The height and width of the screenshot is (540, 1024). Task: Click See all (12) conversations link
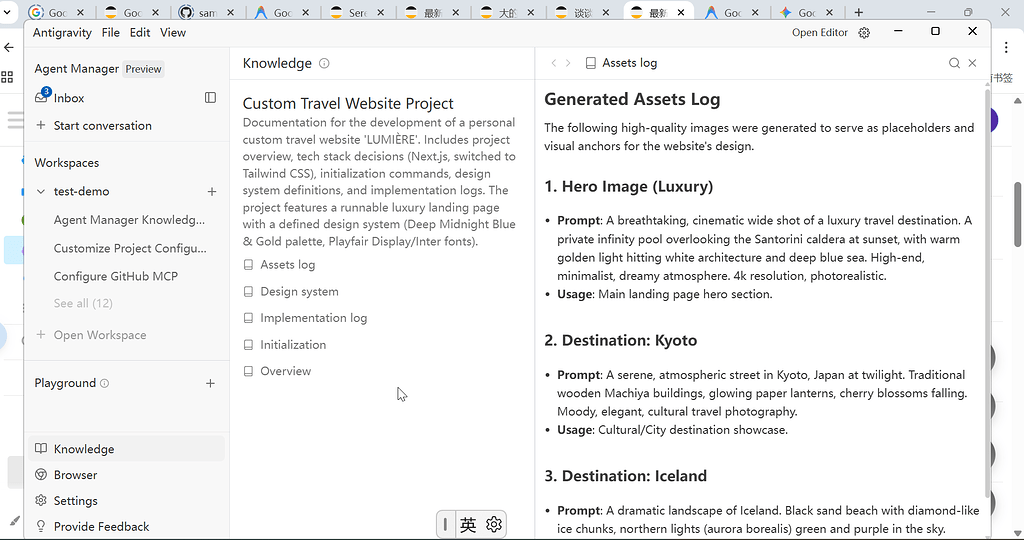point(83,303)
